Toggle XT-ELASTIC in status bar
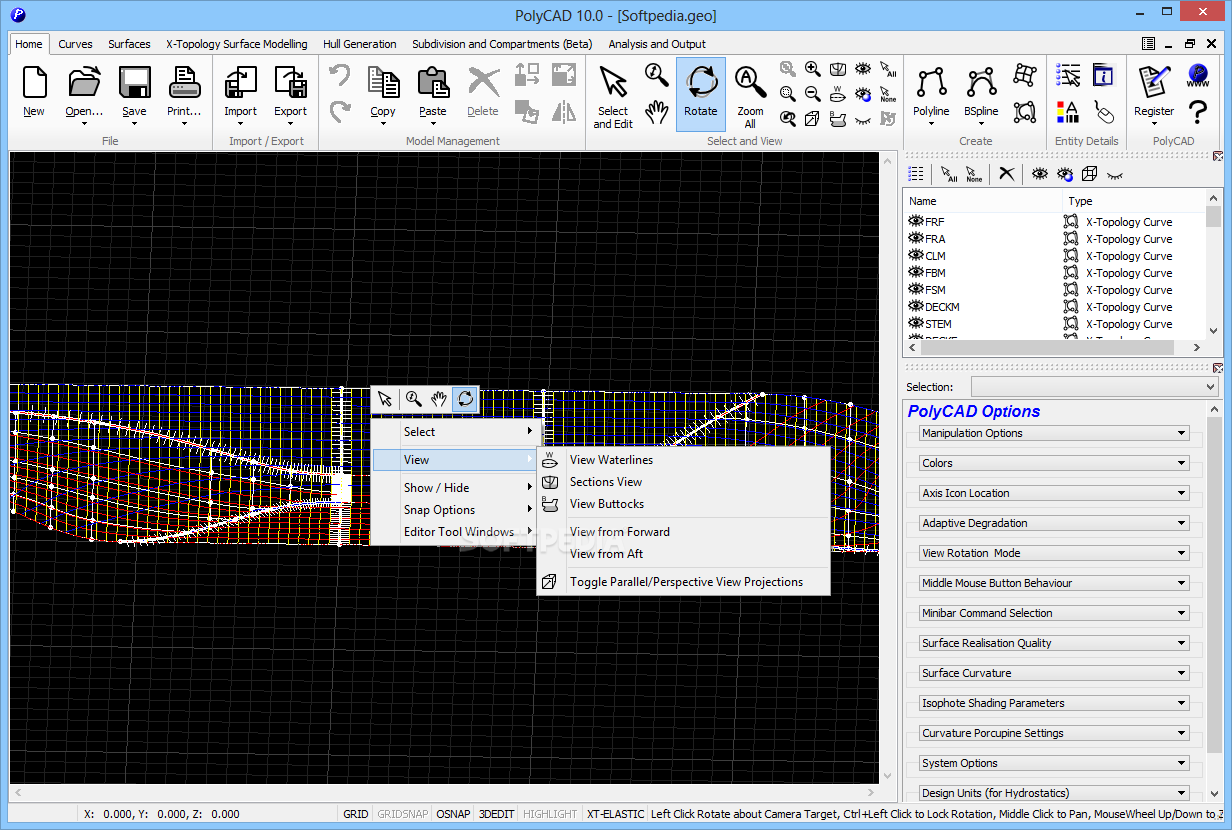 (615, 814)
